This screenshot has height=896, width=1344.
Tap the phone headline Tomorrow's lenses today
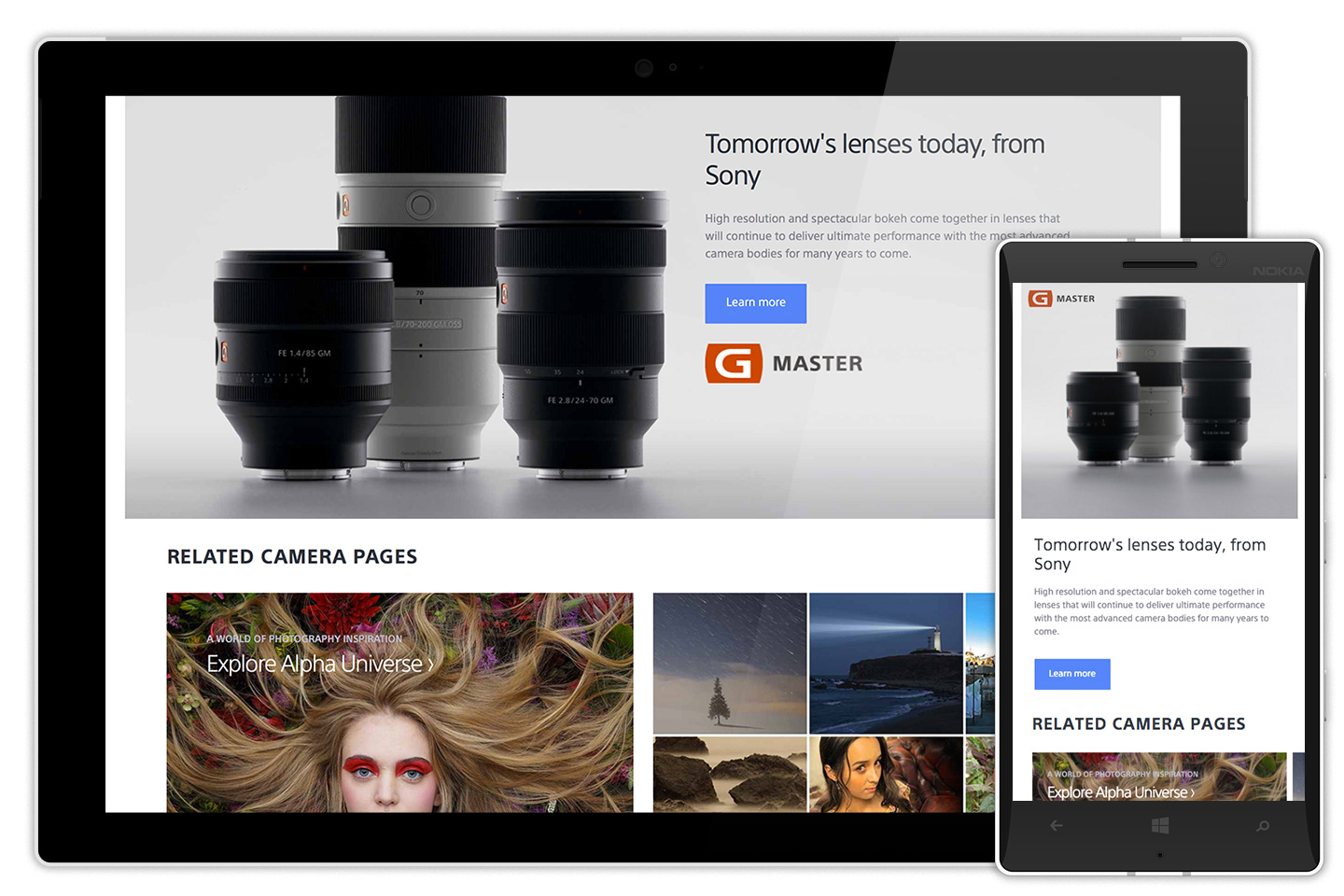click(x=1149, y=553)
